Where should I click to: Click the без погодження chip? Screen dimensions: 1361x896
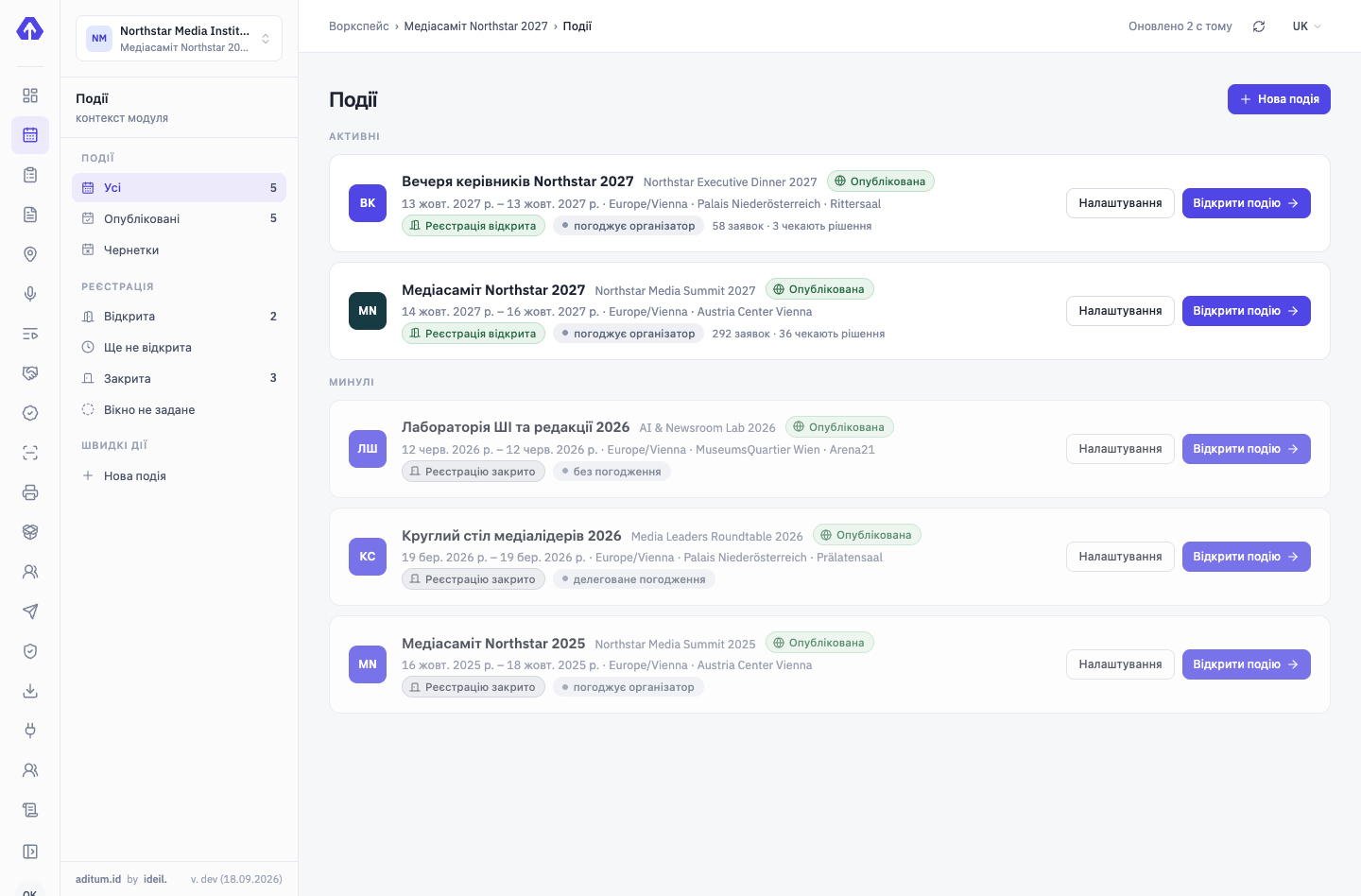coord(612,472)
